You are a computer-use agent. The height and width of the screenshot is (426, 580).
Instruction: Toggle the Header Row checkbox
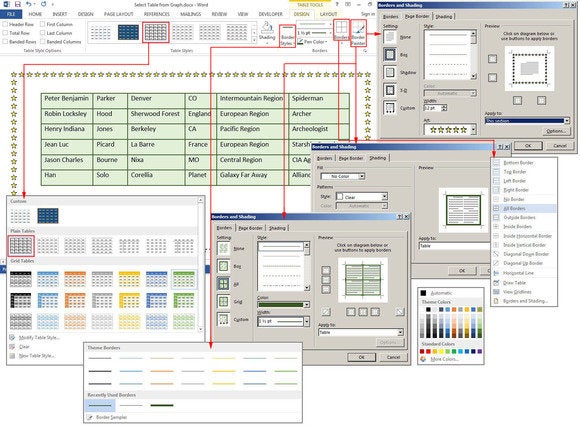[x=5, y=24]
